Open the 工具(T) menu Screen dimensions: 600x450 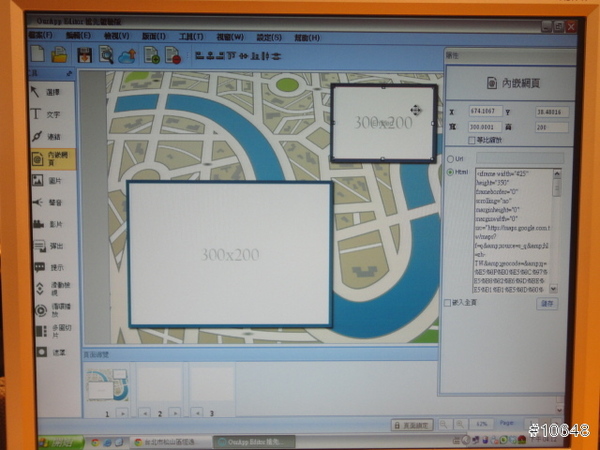click(x=190, y=36)
